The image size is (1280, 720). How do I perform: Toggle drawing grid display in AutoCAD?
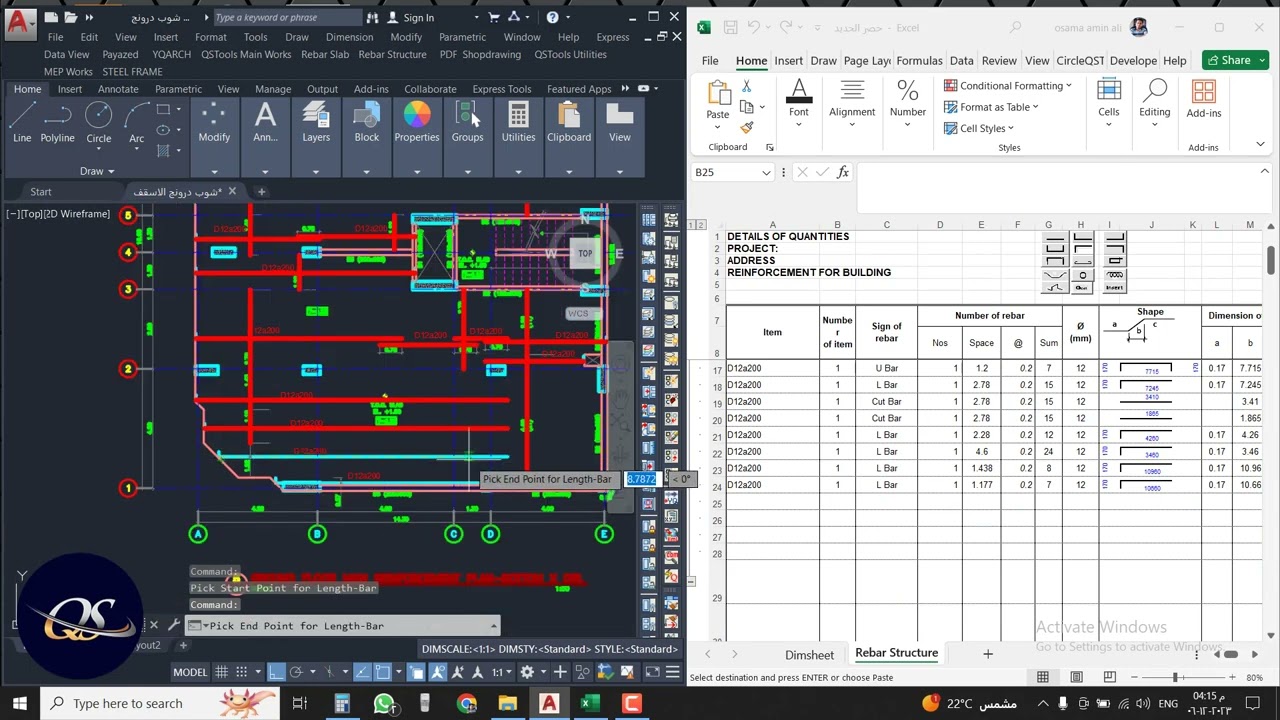coord(222,672)
